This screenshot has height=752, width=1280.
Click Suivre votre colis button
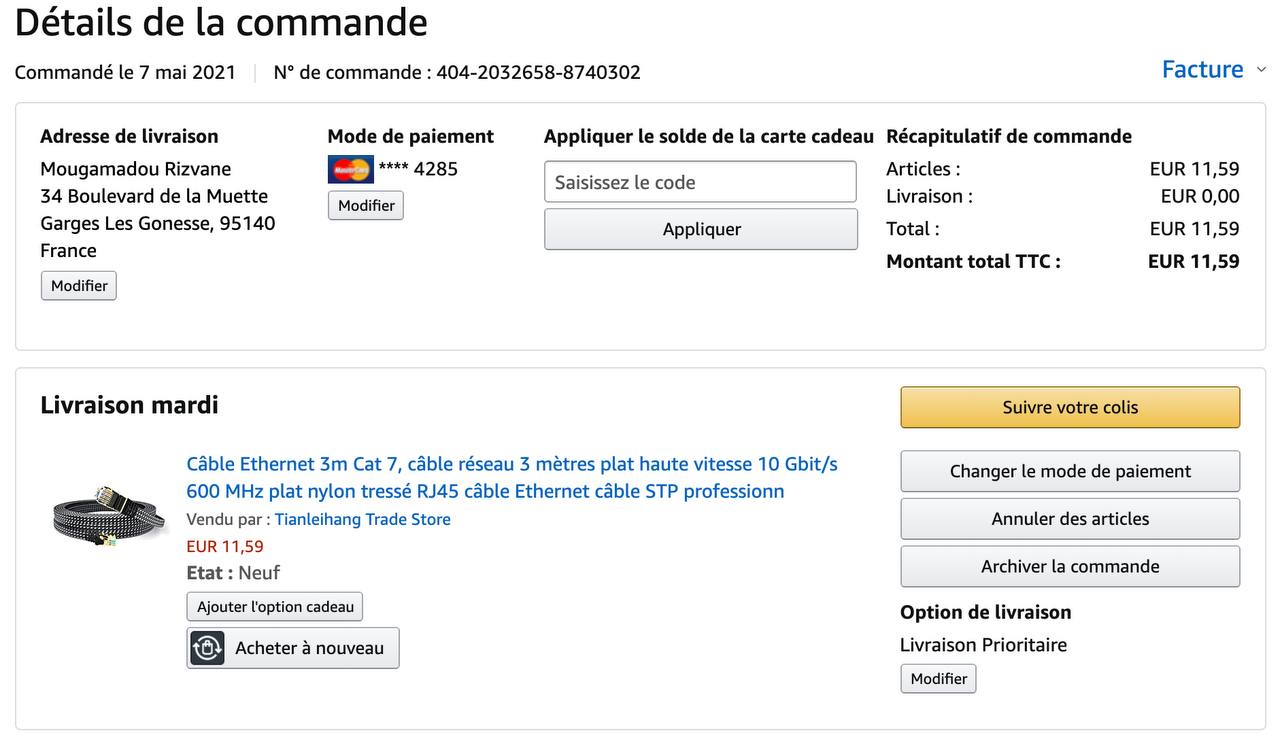(x=1070, y=408)
